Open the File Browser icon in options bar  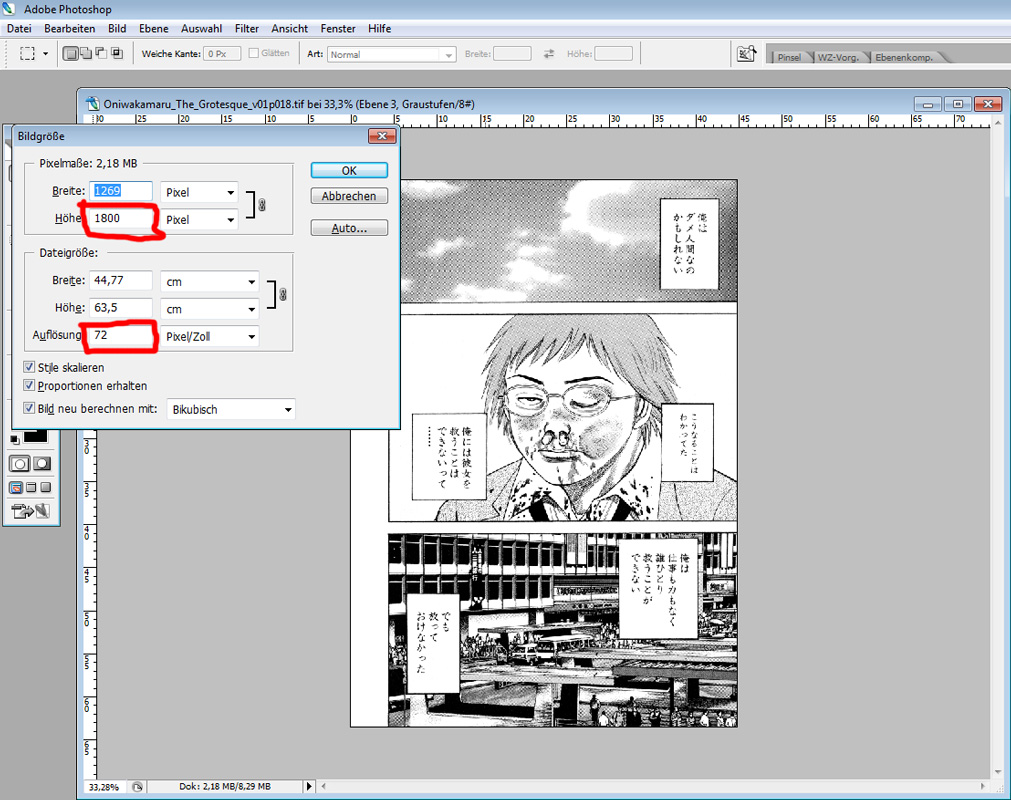(747, 54)
